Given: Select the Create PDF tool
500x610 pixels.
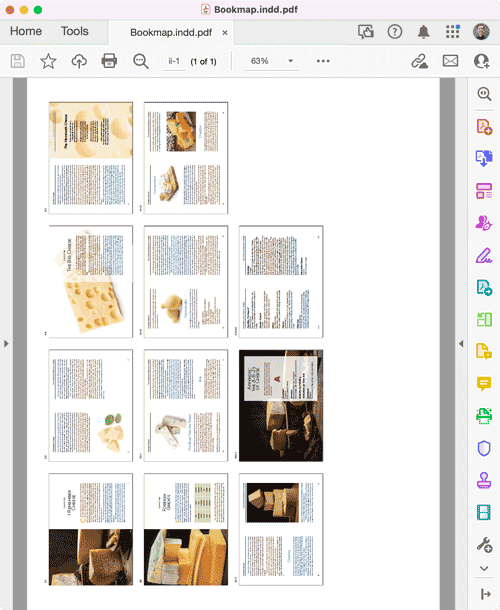Looking at the screenshot, I should click(x=484, y=127).
